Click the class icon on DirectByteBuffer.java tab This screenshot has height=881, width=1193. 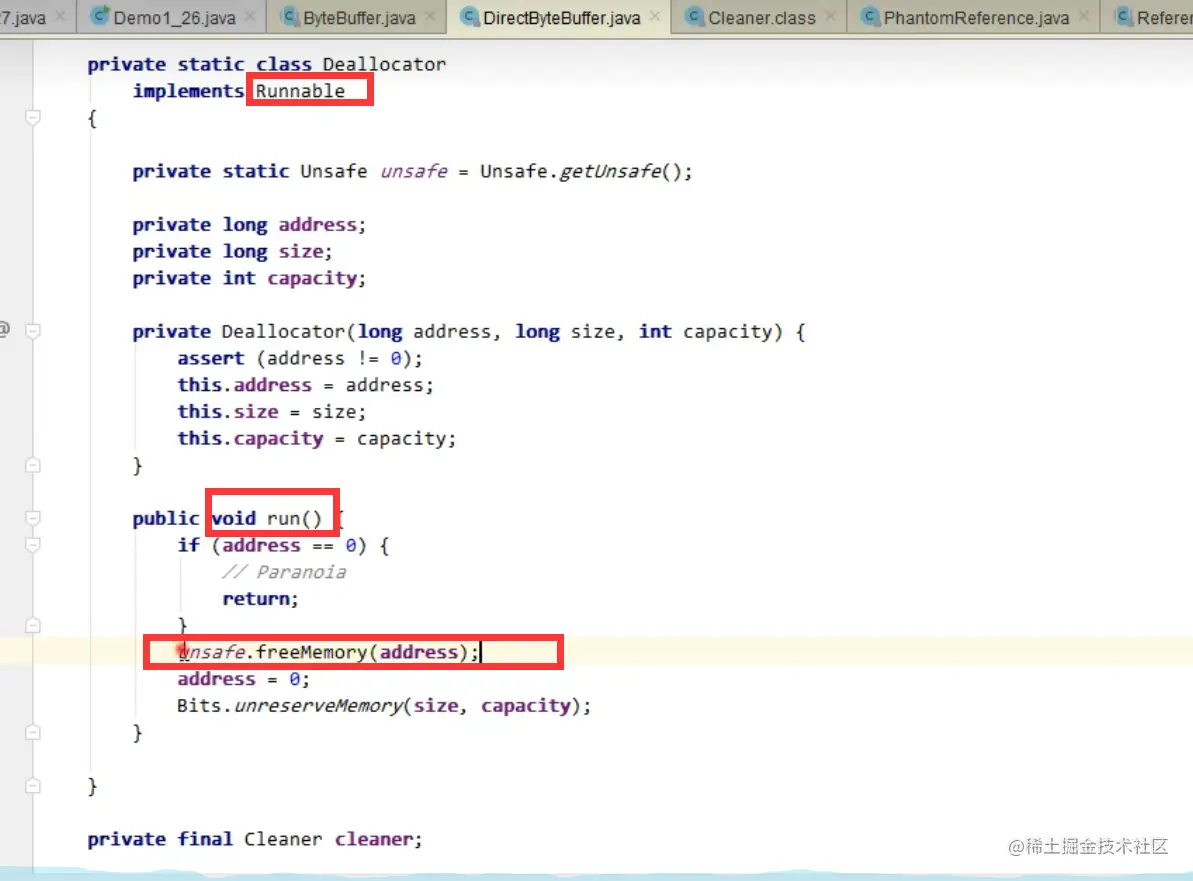coord(470,16)
